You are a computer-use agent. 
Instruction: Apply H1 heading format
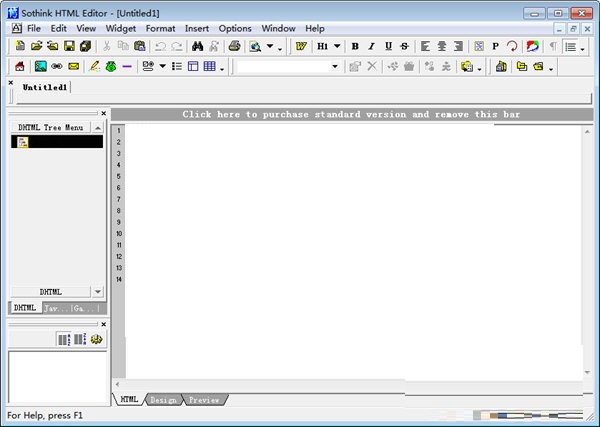tap(323, 46)
